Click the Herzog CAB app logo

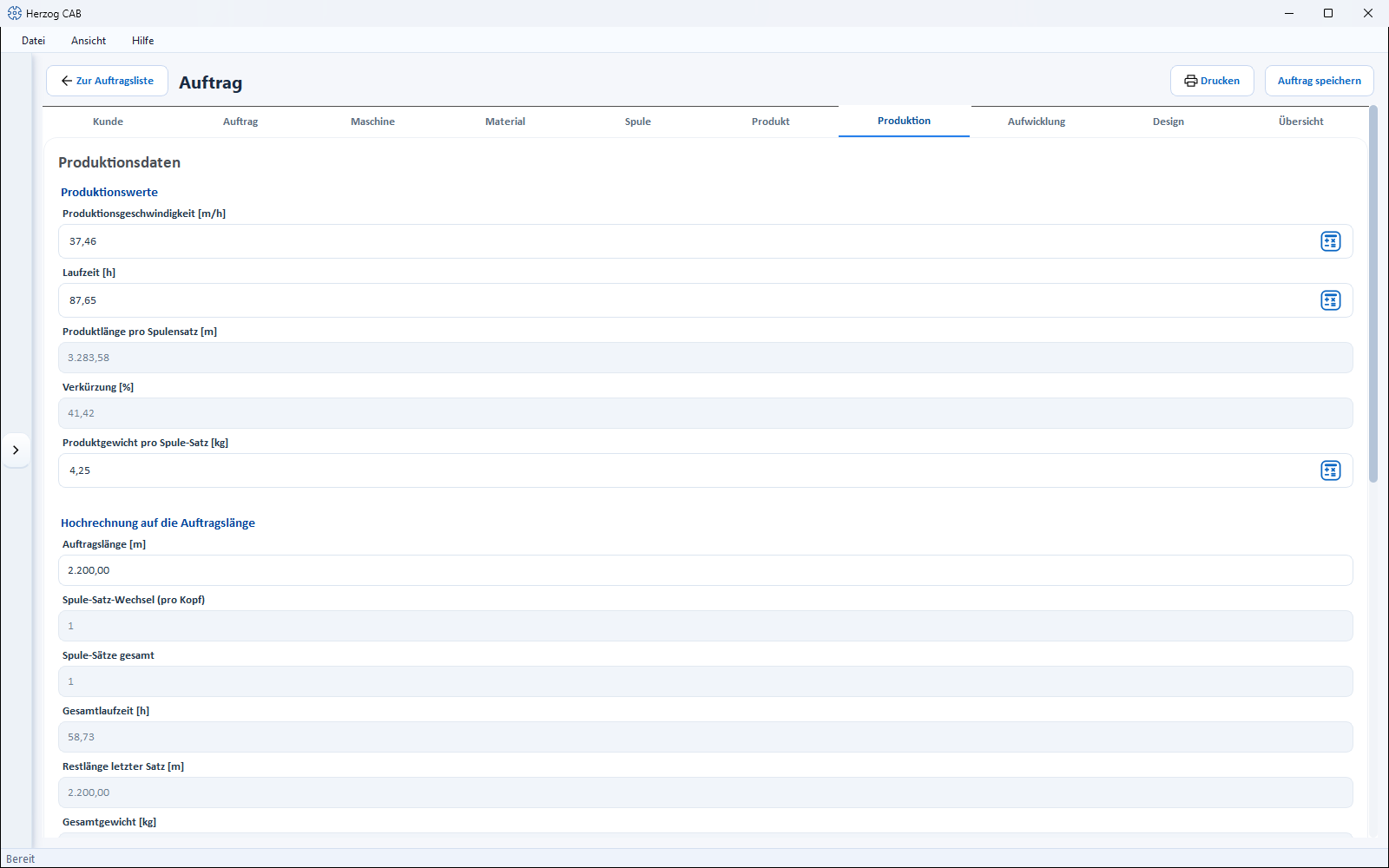tap(15, 13)
